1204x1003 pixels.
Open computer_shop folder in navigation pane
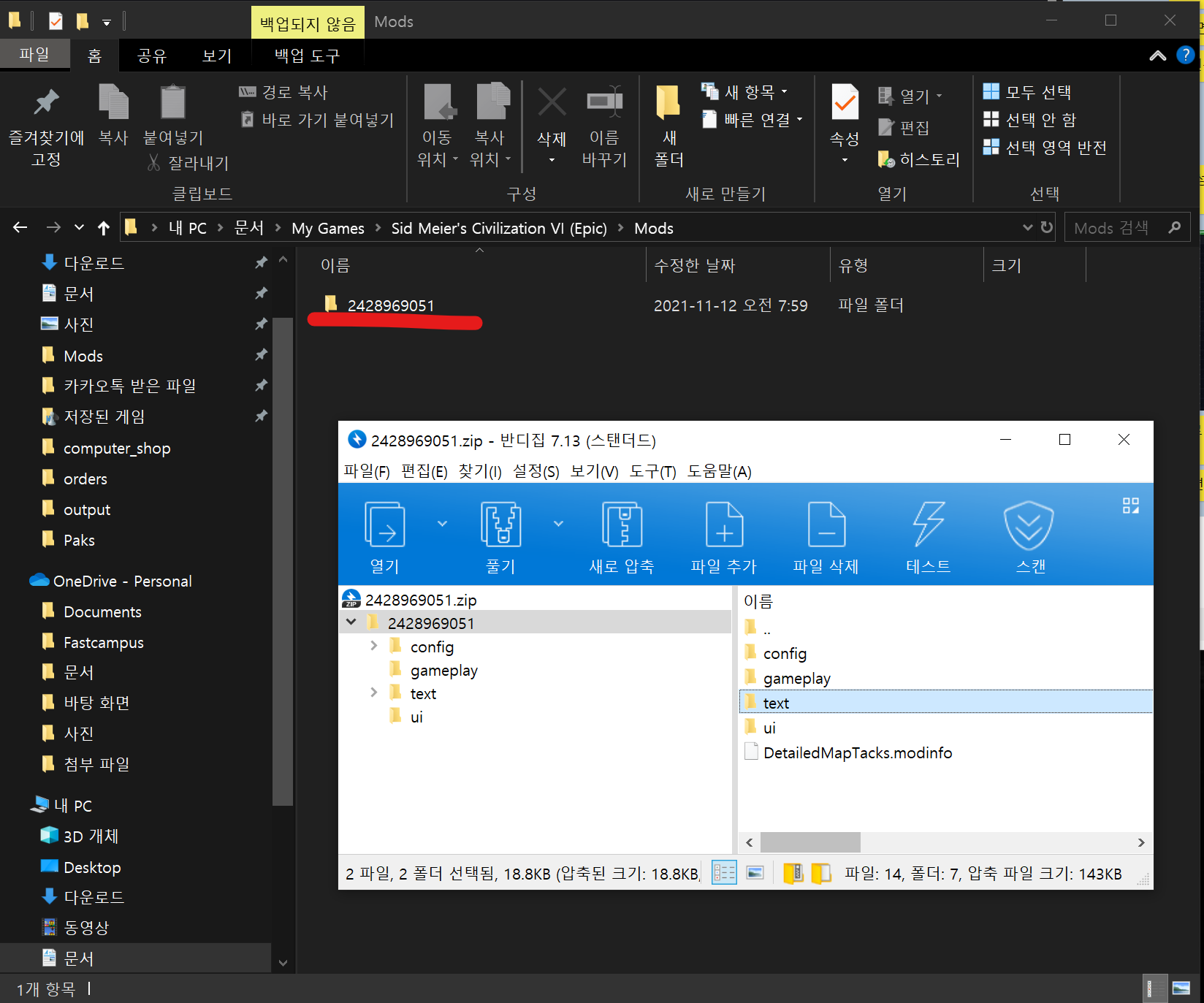117,448
